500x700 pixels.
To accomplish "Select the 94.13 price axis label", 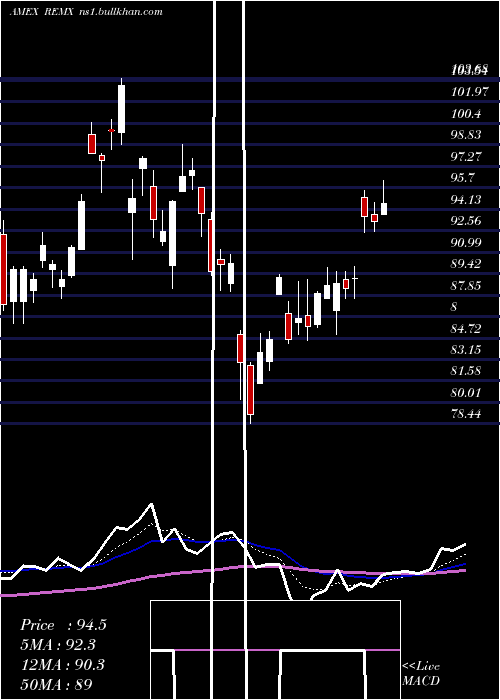I will click(x=467, y=200).
